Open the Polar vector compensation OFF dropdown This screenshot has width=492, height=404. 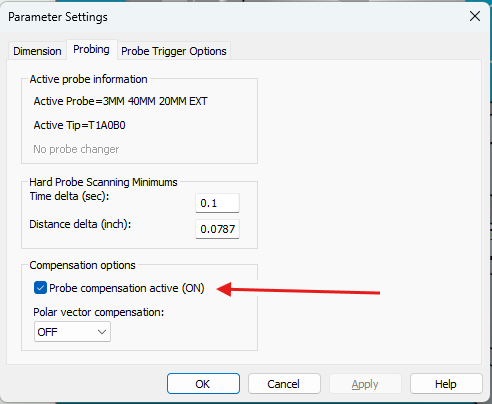(72, 332)
